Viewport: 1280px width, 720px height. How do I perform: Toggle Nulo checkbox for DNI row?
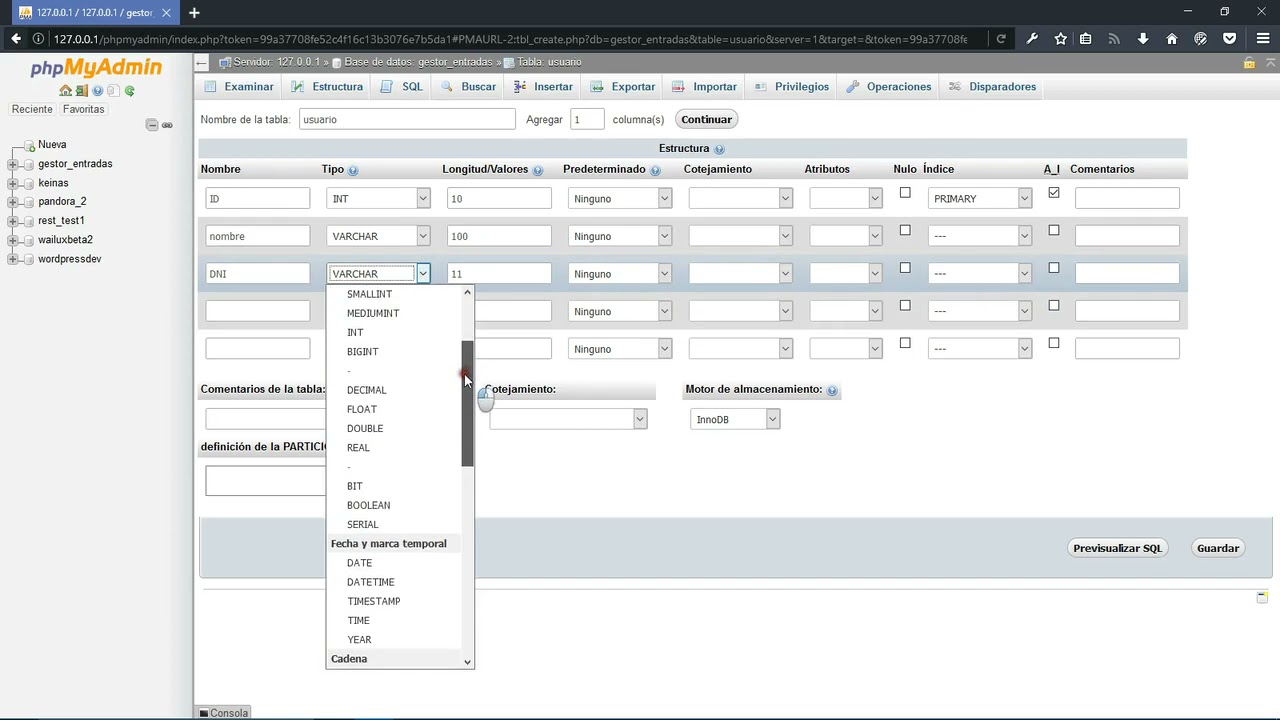[x=905, y=268]
